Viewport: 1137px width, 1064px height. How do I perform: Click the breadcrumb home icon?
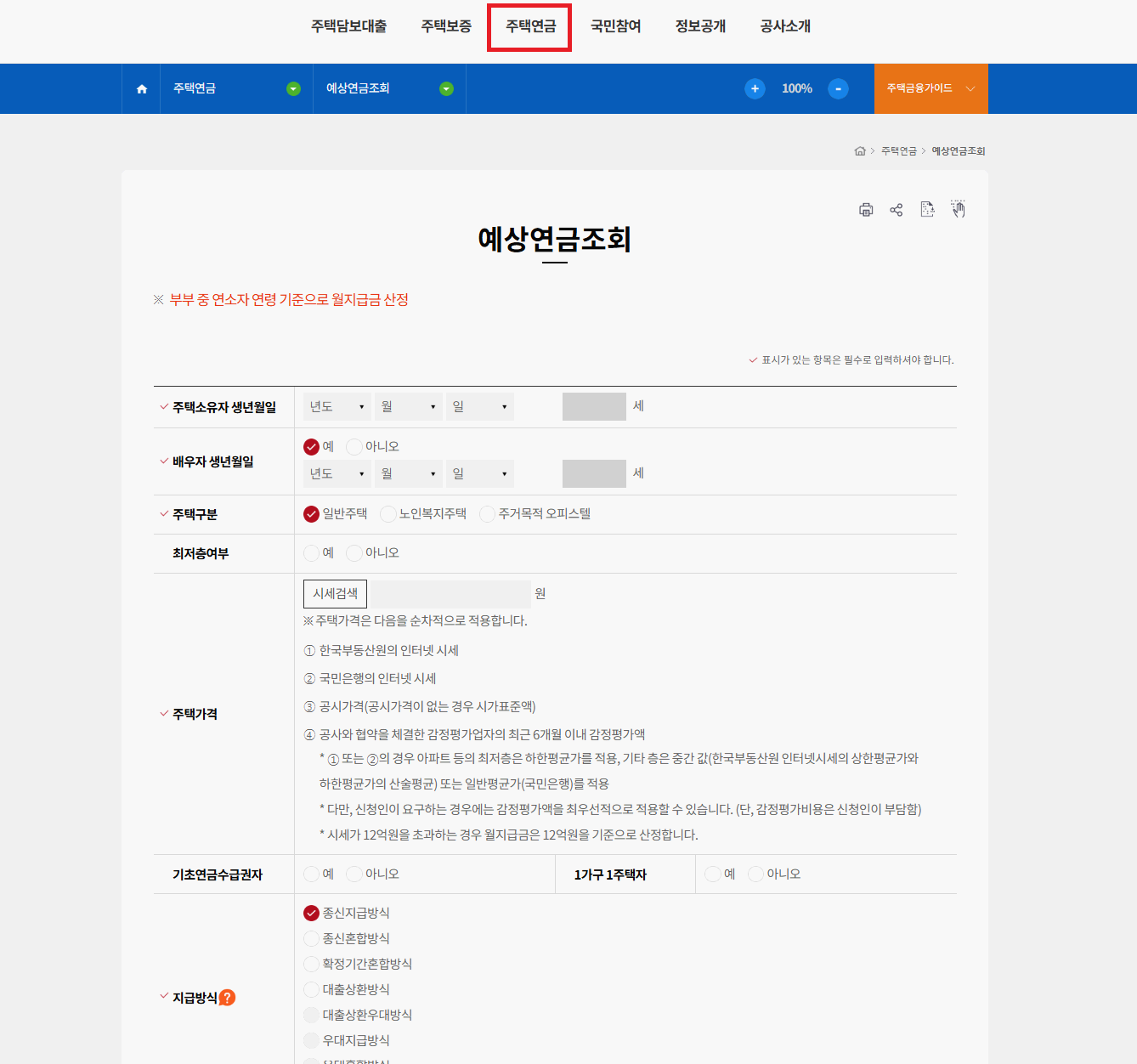pos(860,151)
